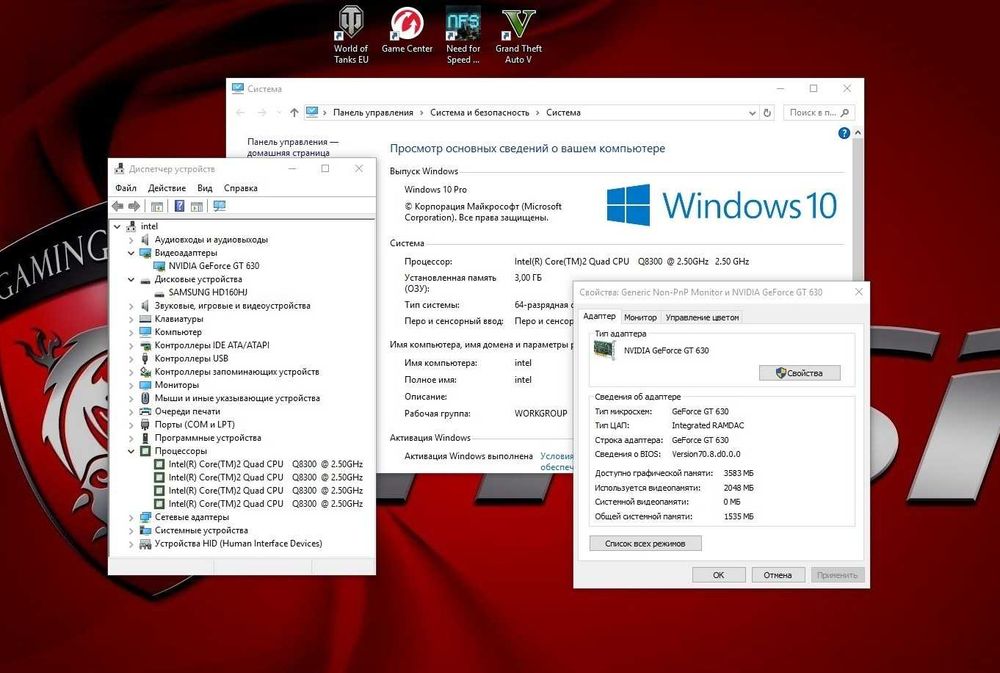Click Forward arrow in Device Manager toolbar

click(134, 206)
